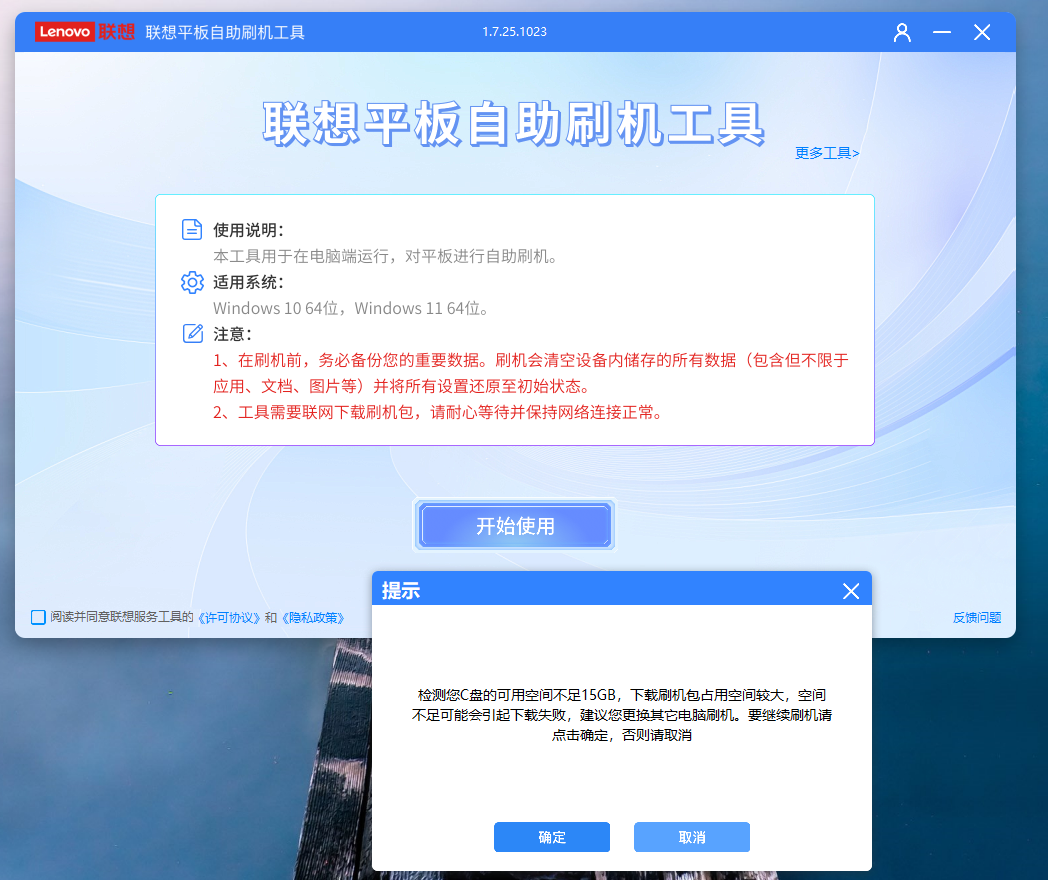Enable the license agreement checkbox
Screen dimensions: 1048x880
point(37,618)
